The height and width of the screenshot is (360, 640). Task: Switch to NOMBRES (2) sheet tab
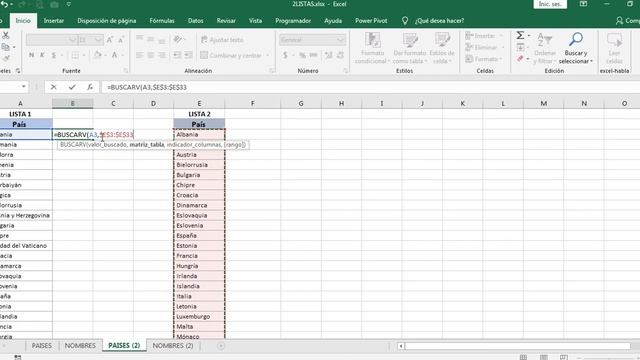coord(173,345)
